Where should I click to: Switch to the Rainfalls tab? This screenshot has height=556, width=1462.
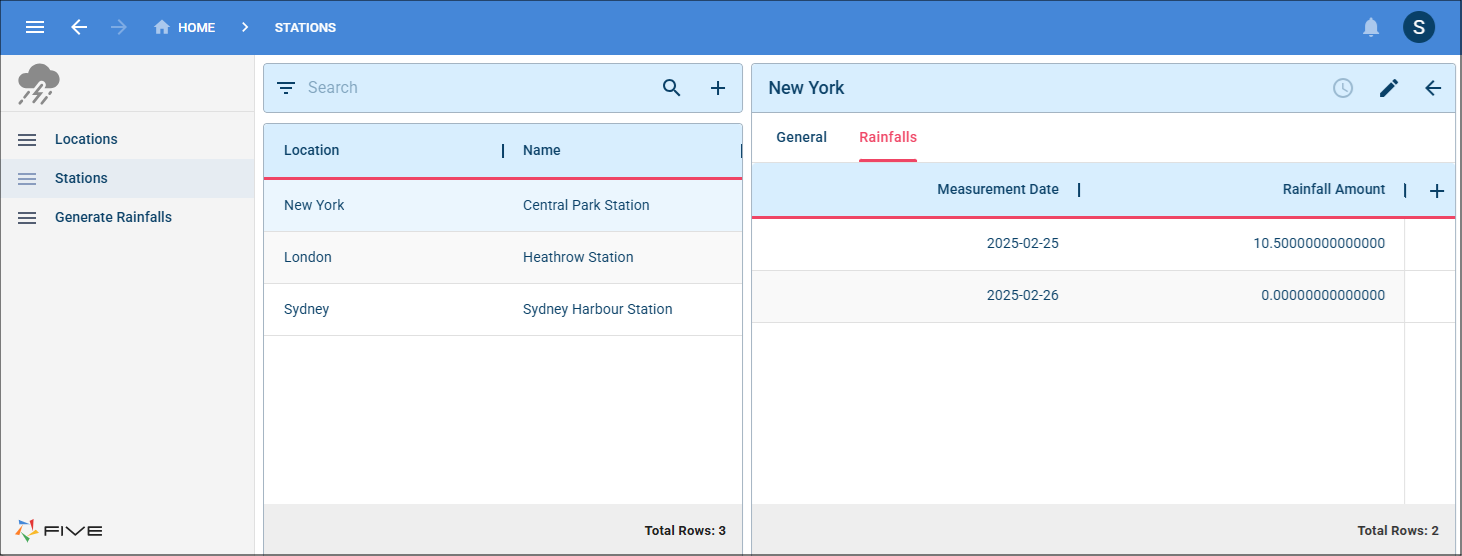click(x=888, y=137)
